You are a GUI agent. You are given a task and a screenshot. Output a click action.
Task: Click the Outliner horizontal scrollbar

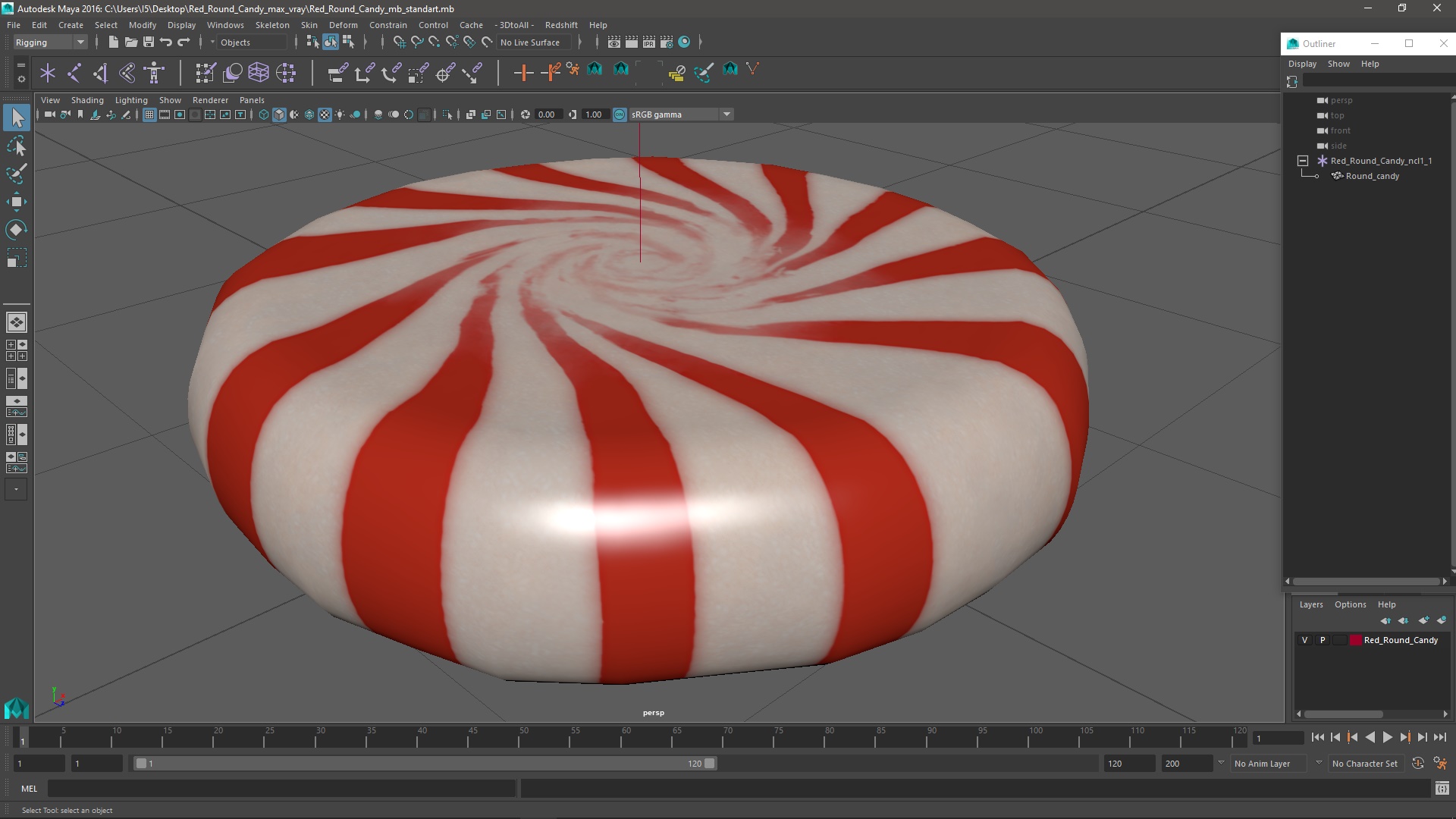[x=1365, y=582]
